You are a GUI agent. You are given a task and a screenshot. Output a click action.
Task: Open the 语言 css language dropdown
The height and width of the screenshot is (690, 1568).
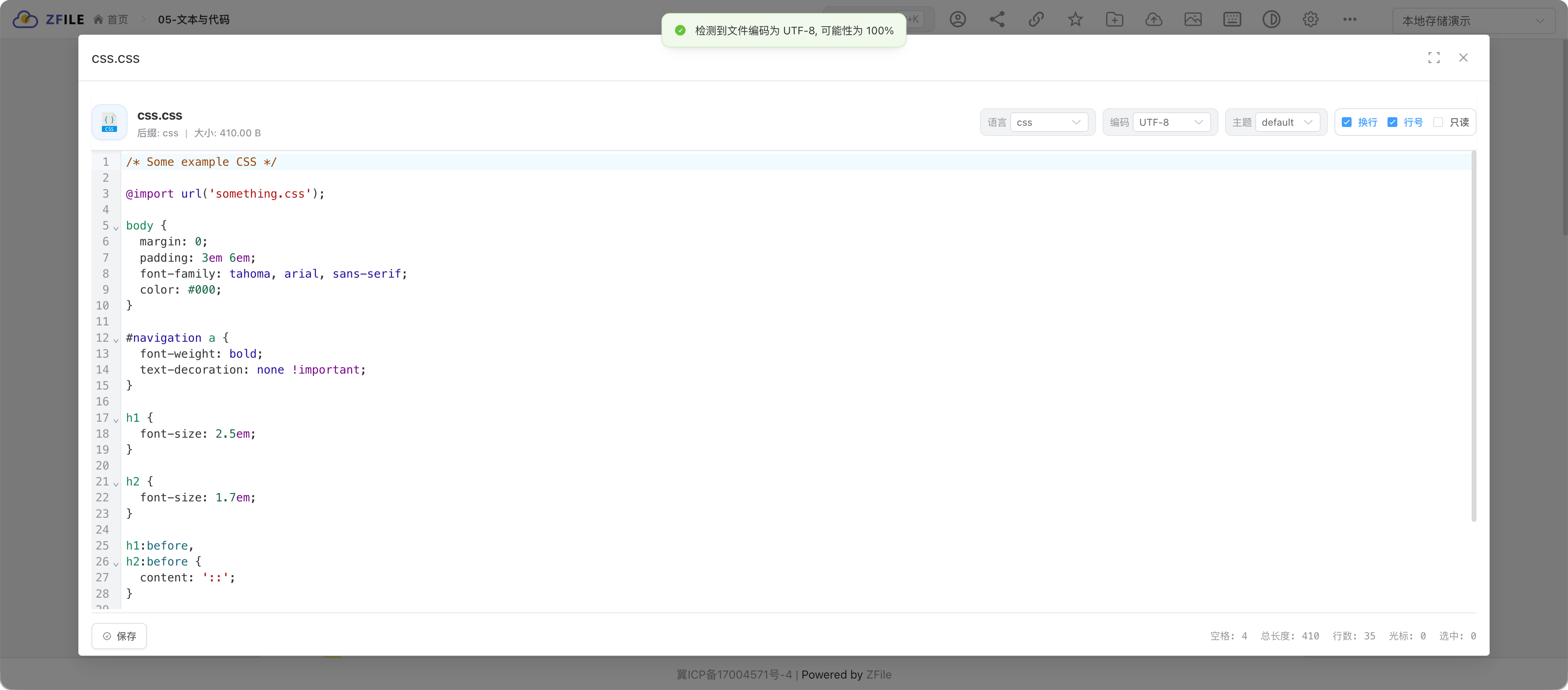tap(1049, 122)
